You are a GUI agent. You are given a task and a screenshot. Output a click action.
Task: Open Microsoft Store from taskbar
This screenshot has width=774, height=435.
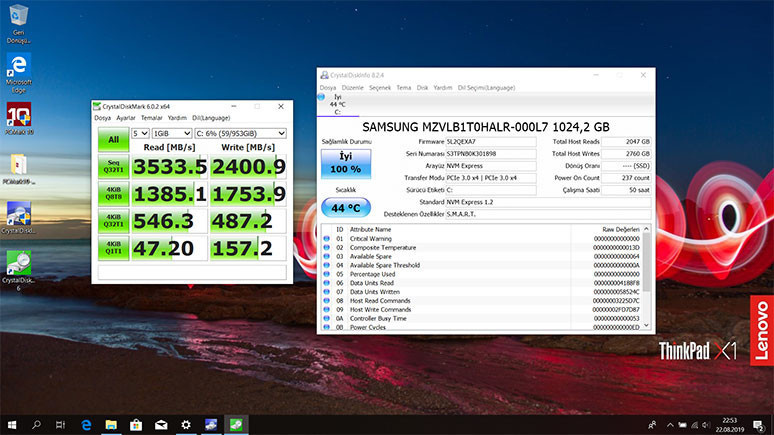click(136, 425)
